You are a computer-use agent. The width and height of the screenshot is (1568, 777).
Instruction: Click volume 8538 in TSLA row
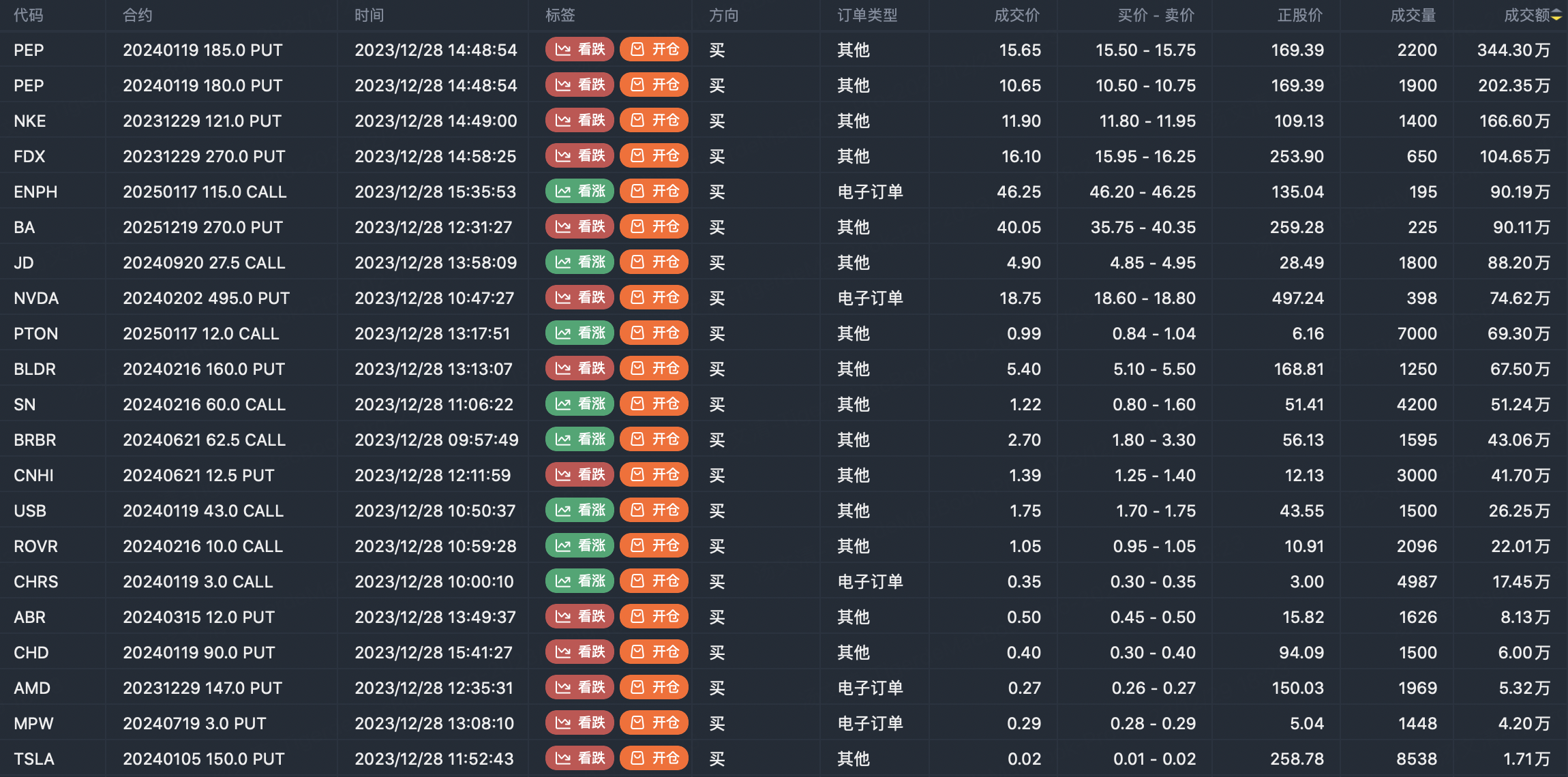(1417, 759)
